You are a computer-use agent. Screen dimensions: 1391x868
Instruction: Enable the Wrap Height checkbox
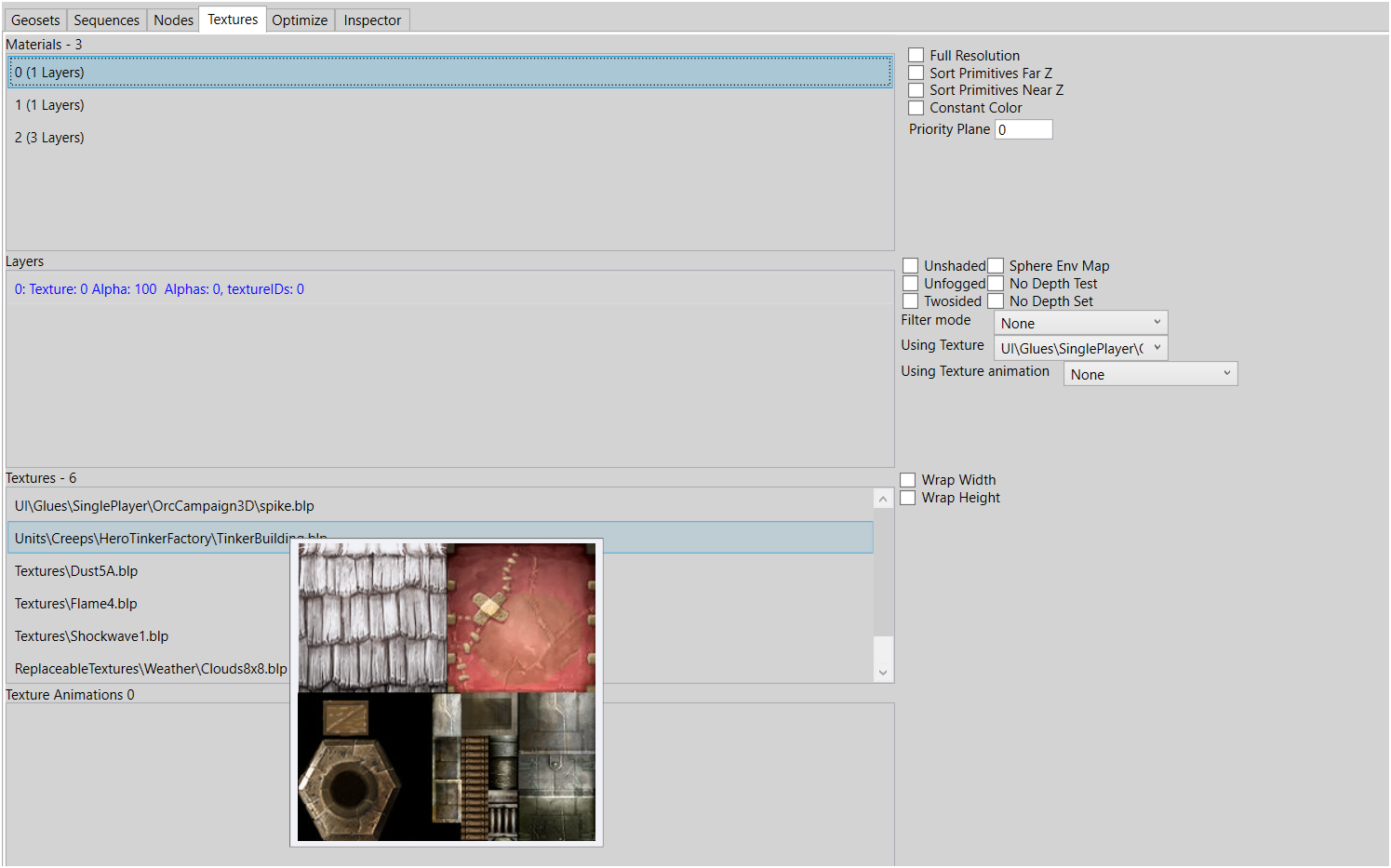click(x=908, y=498)
